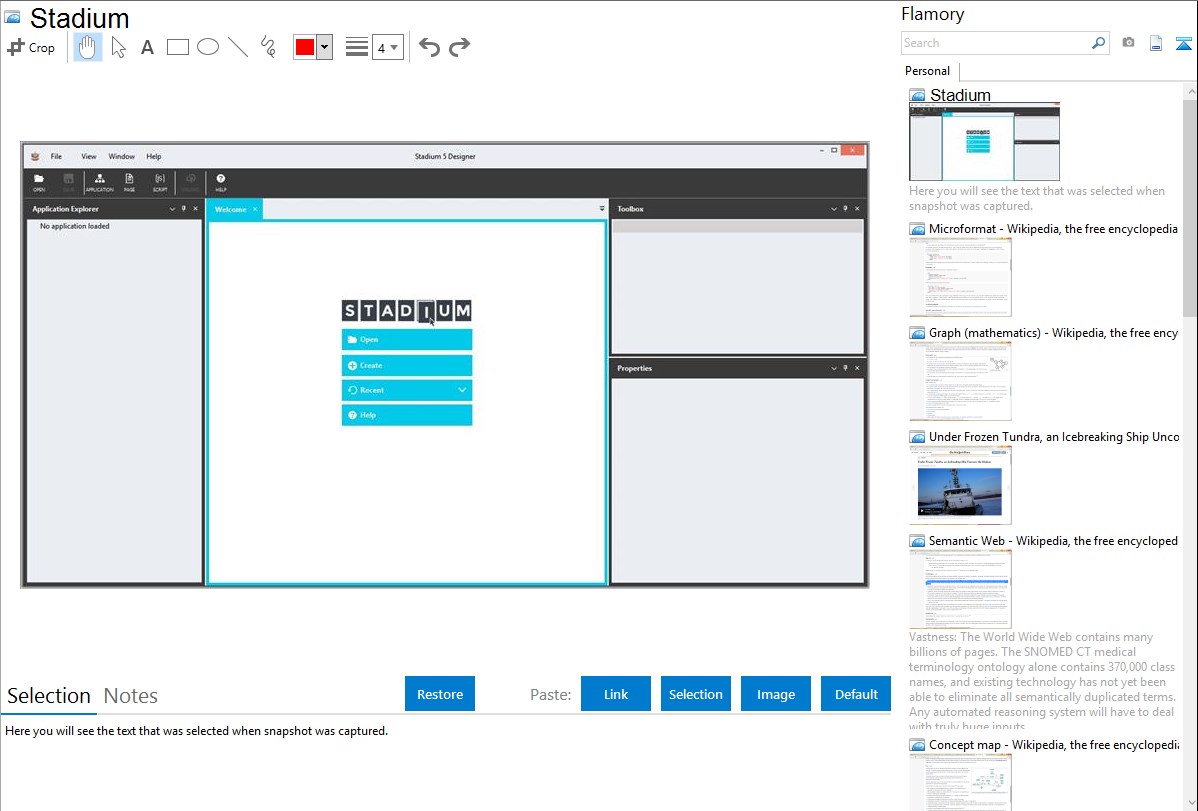This screenshot has width=1198, height=811.
Task: Choose the text annotation tool
Action: click(x=147, y=47)
